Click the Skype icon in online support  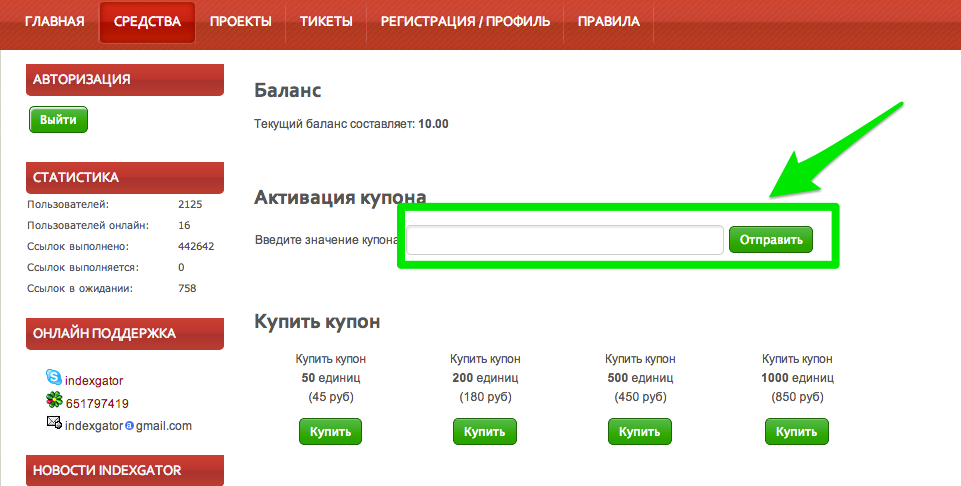(54, 378)
